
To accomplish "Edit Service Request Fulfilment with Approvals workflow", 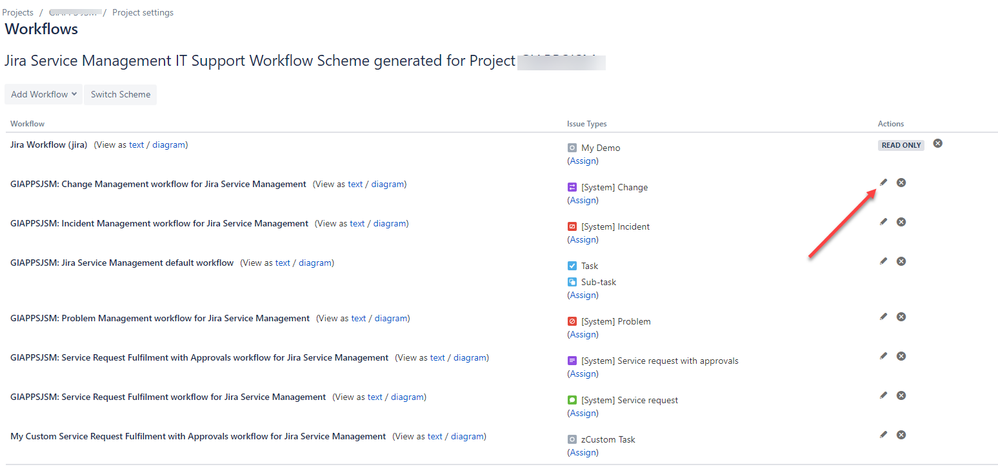I will (883, 356).
